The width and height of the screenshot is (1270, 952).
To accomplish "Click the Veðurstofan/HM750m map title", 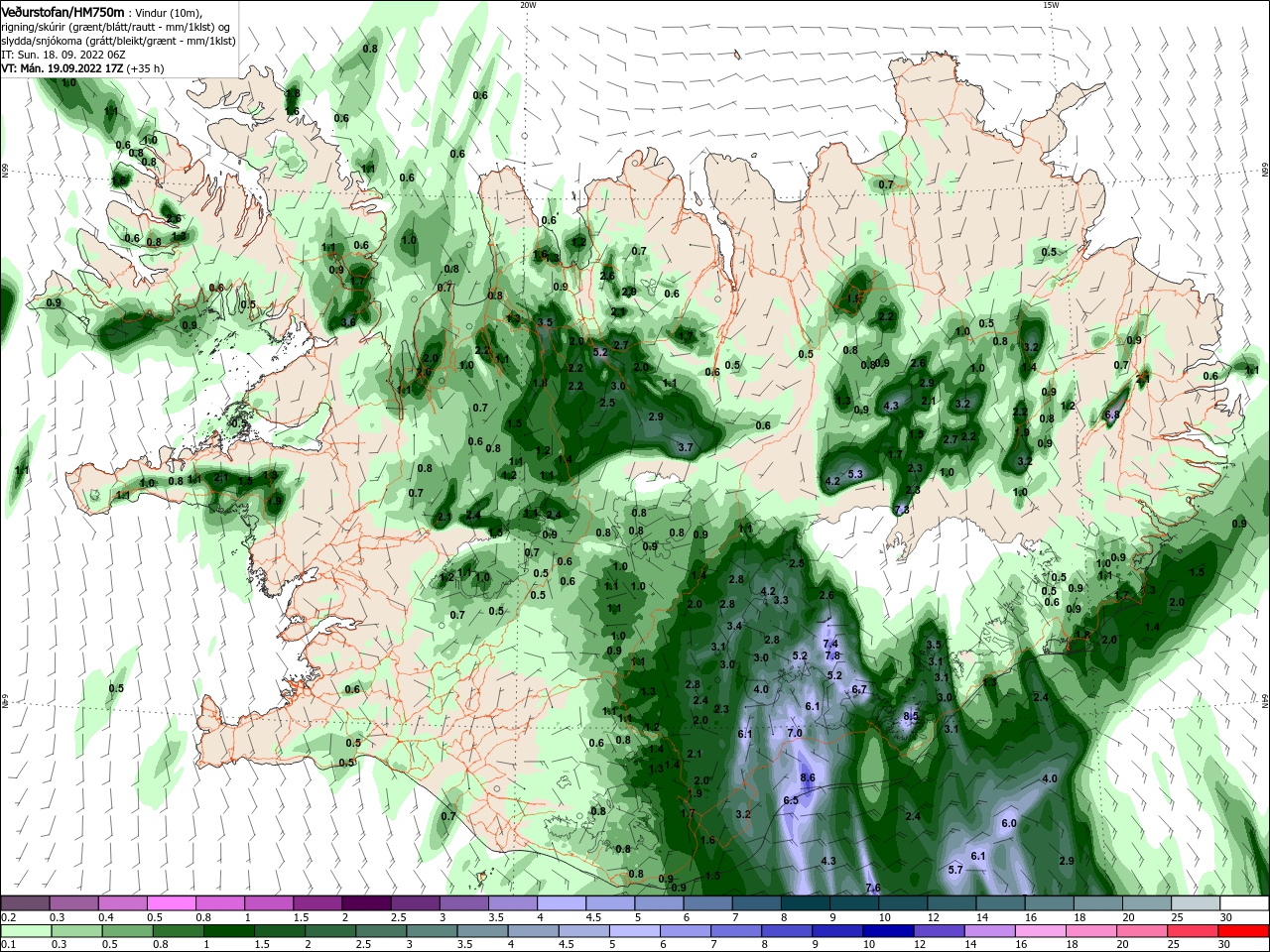I will coord(63,11).
